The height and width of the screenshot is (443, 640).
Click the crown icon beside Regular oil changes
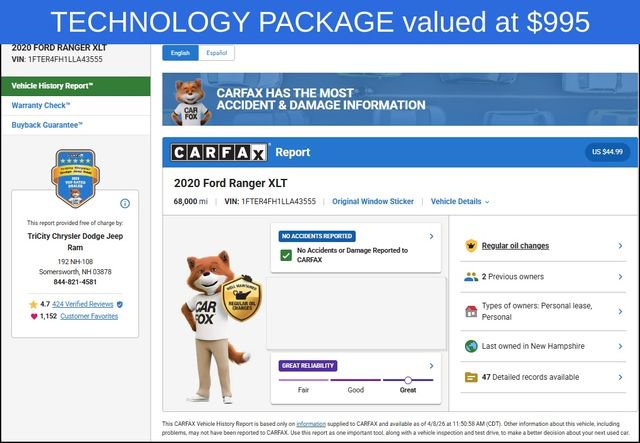click(471, 246)
